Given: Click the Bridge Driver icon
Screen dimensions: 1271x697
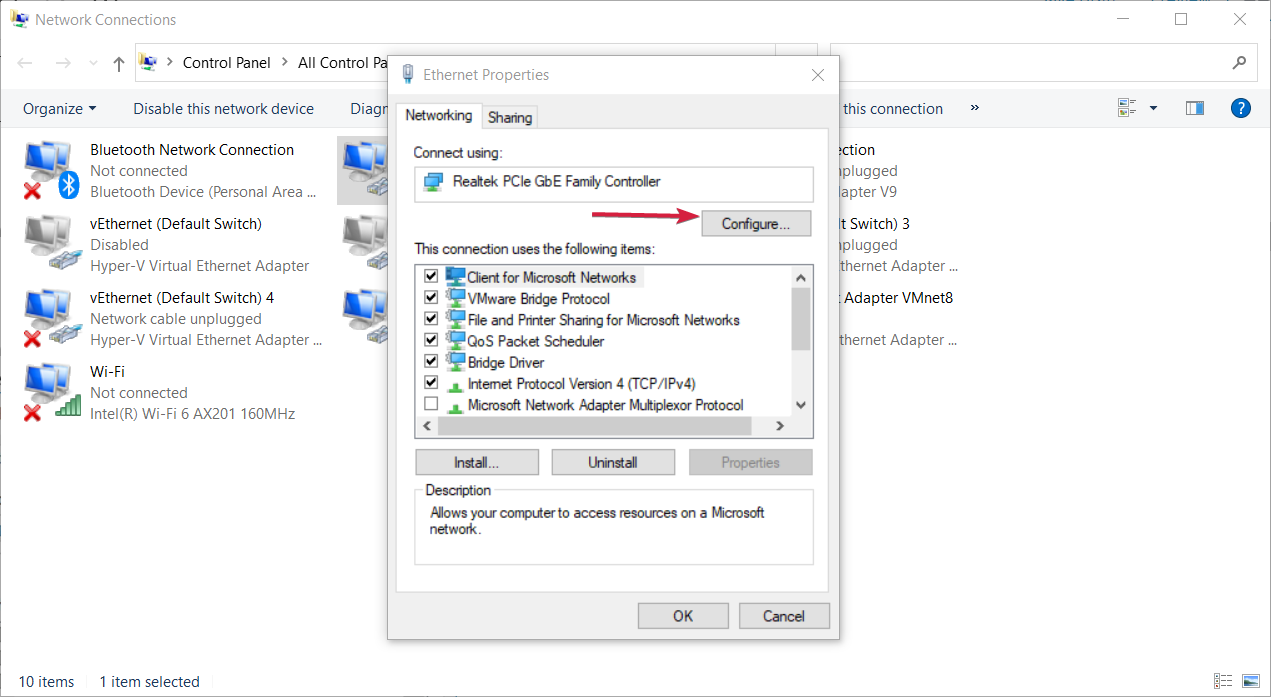Looking at the screenshot, I should (x=456, y=361).
